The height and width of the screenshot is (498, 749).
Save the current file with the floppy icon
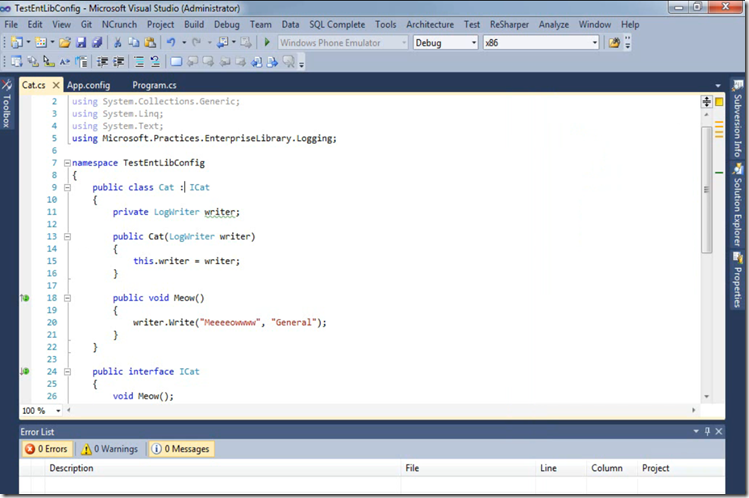point(81,43)
